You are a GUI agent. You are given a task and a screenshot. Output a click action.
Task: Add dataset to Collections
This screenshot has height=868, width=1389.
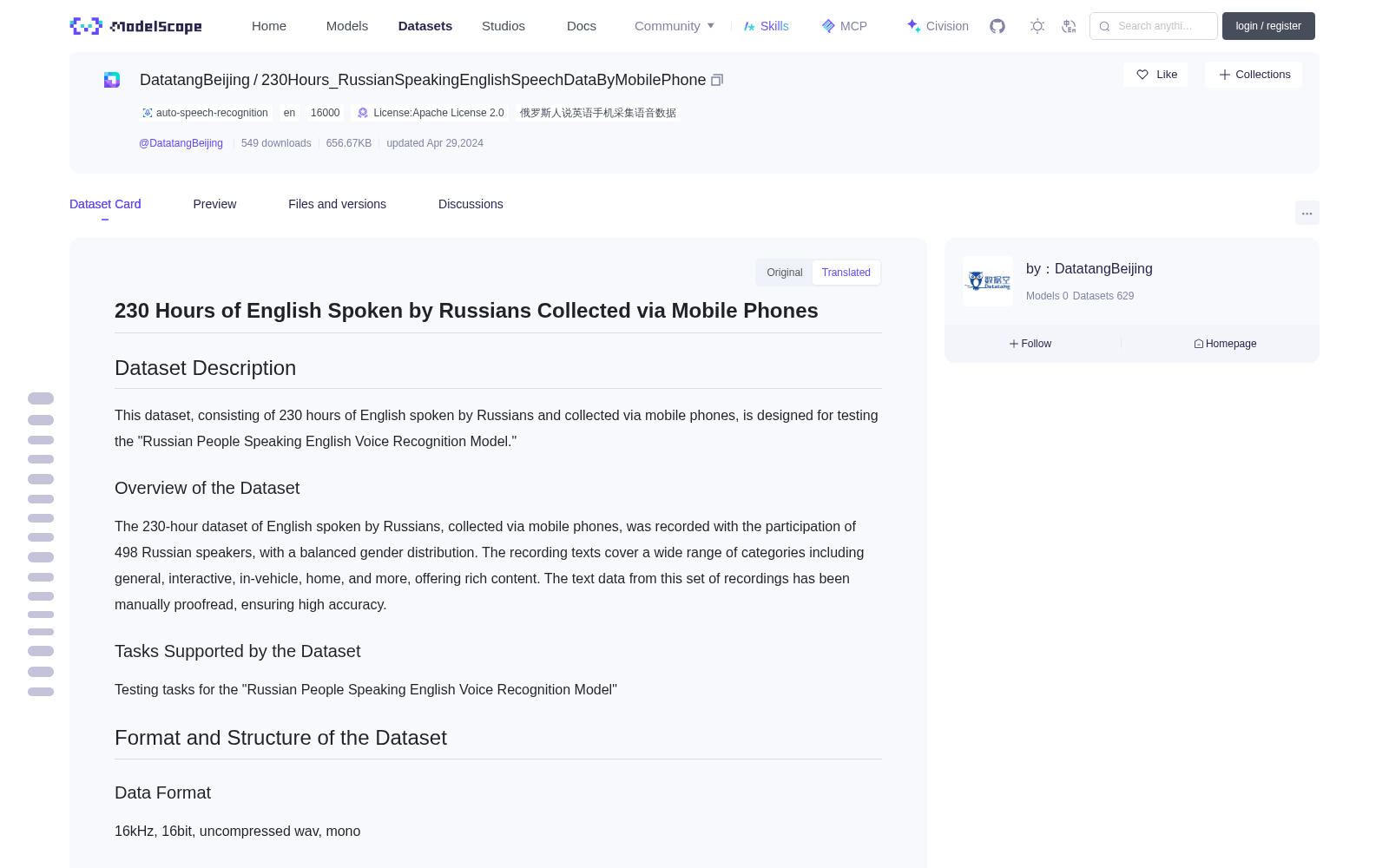[1254, 75]
